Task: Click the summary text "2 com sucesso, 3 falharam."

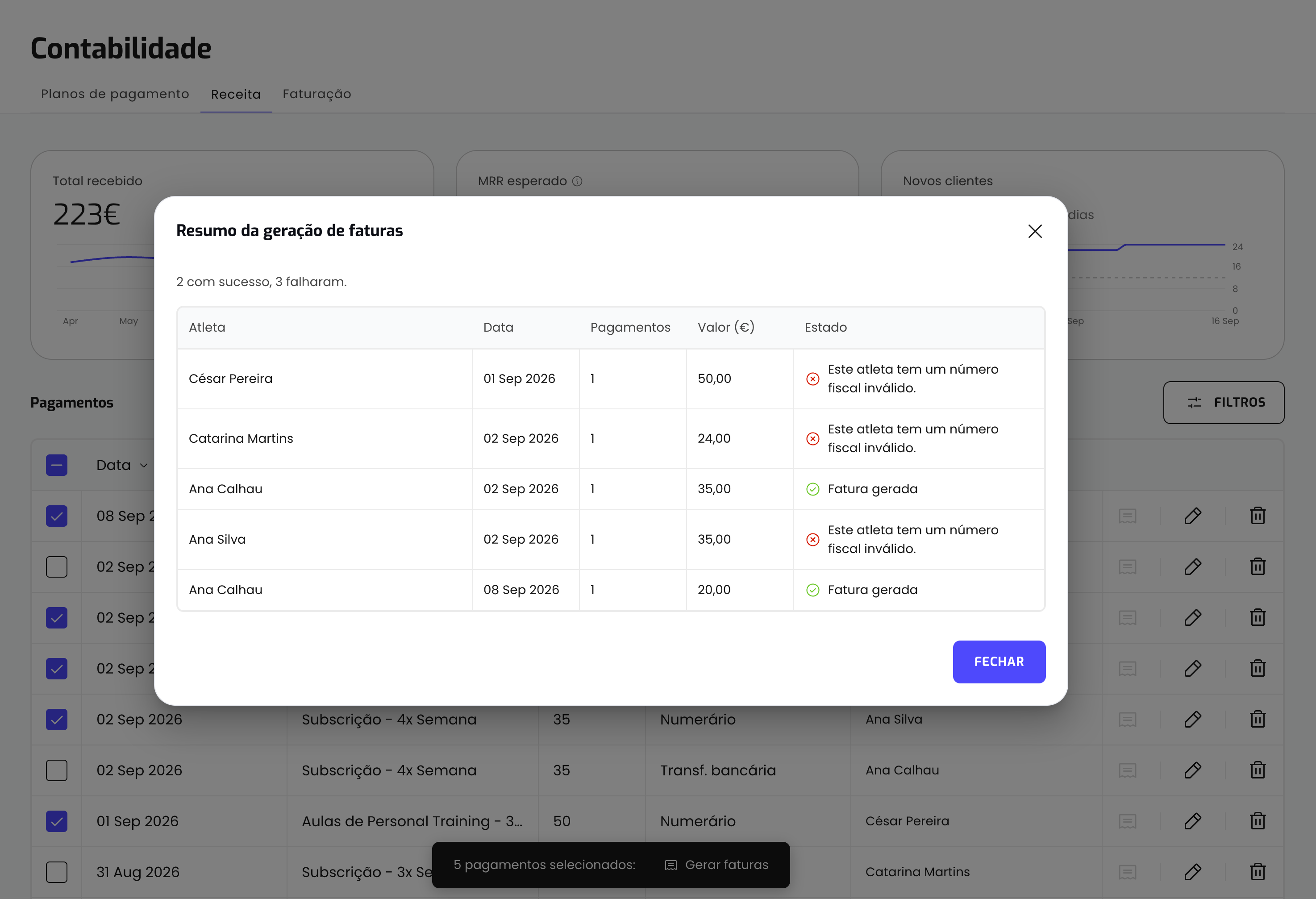Action: [x=261, y=282]
